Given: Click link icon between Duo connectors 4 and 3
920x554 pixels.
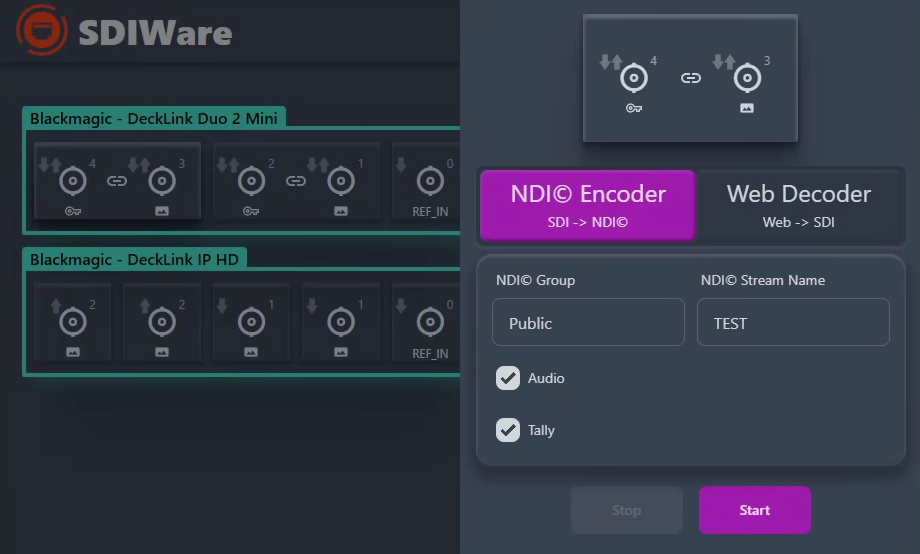Looking at the screenshot, I should (x=117, y=181).
